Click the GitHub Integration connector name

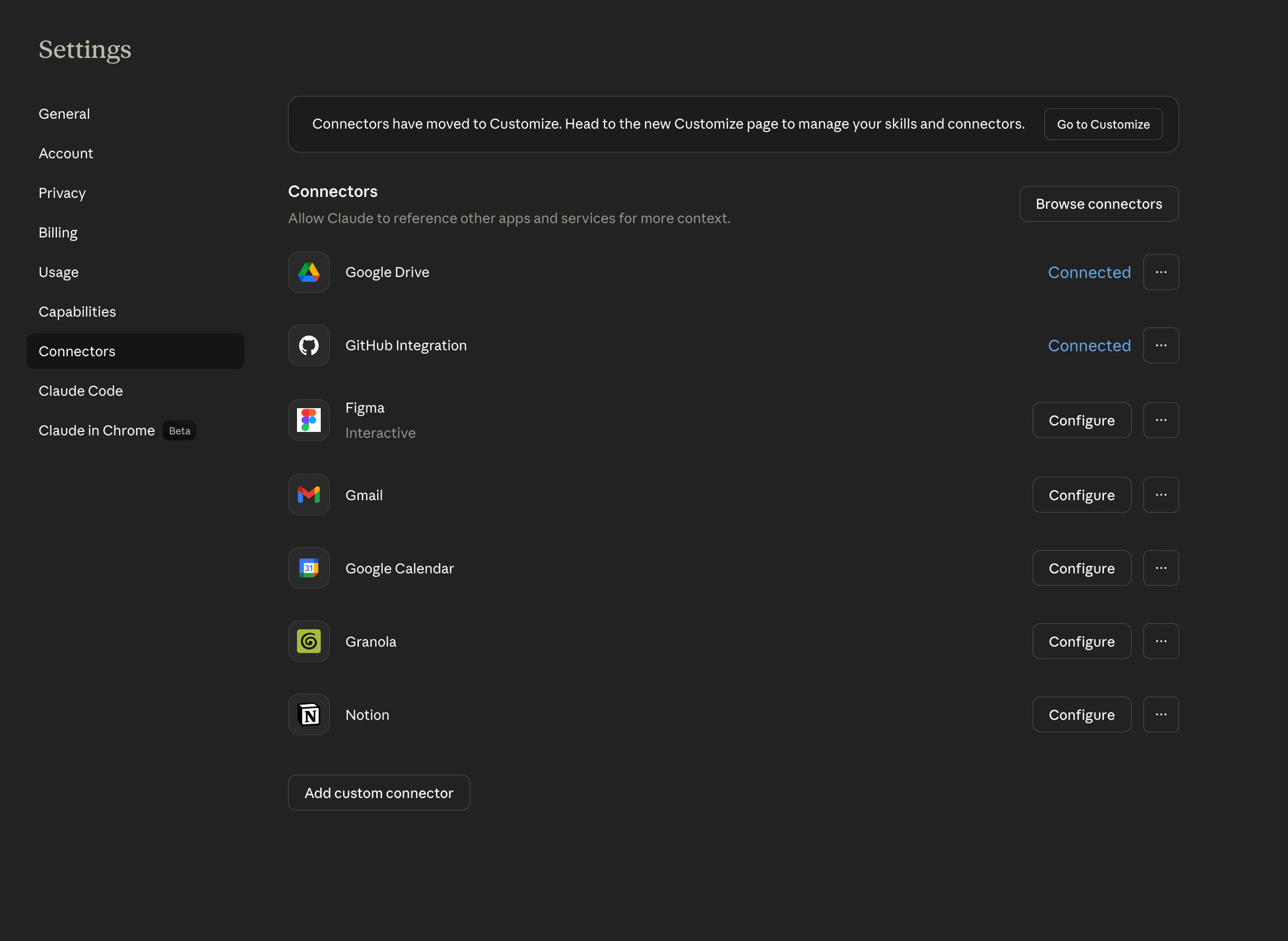406,345
